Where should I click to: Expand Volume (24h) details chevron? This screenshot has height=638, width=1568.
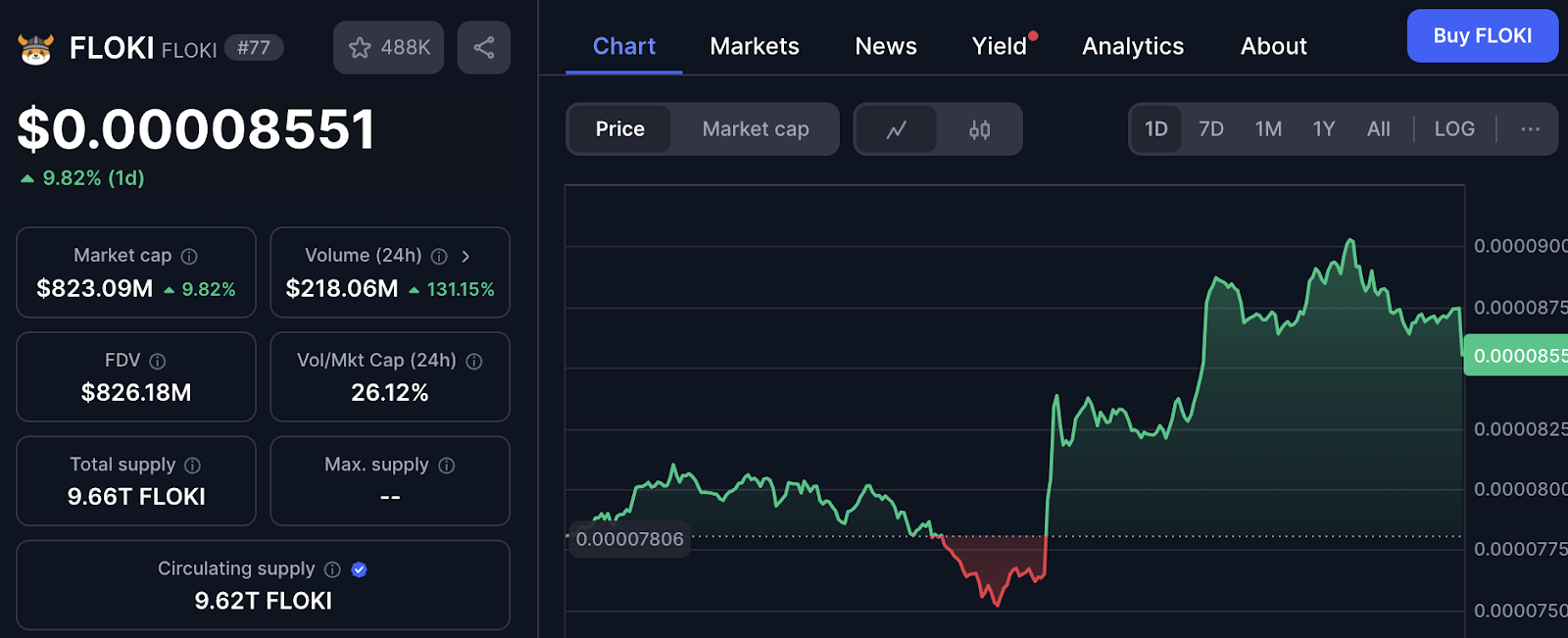click(465, 256)
